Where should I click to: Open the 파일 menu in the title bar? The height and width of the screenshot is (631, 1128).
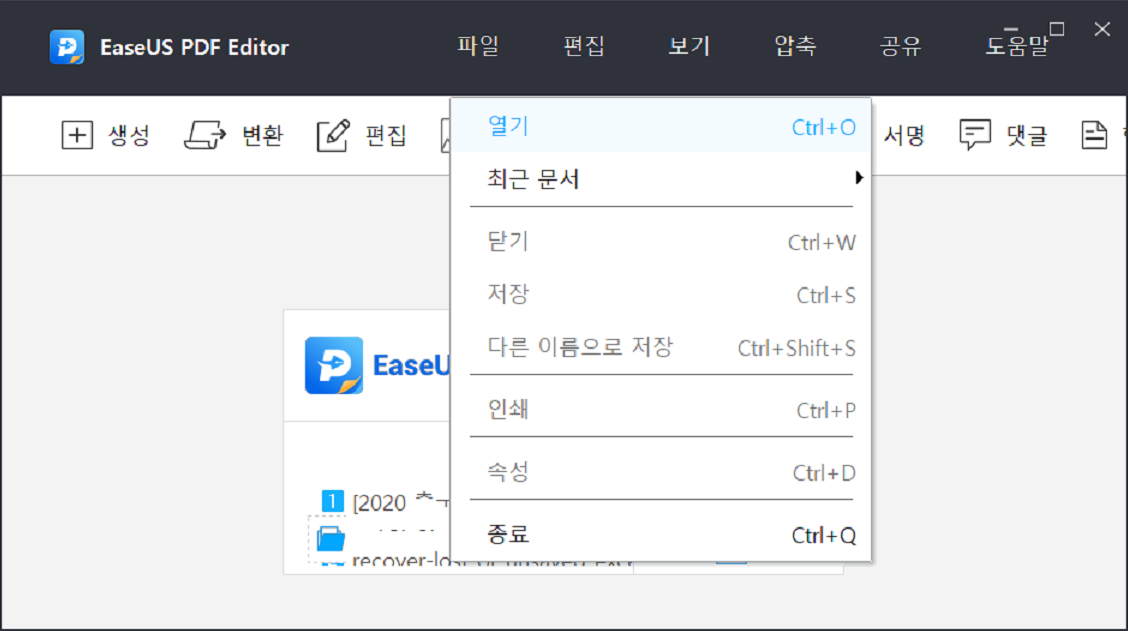point(478,46)
